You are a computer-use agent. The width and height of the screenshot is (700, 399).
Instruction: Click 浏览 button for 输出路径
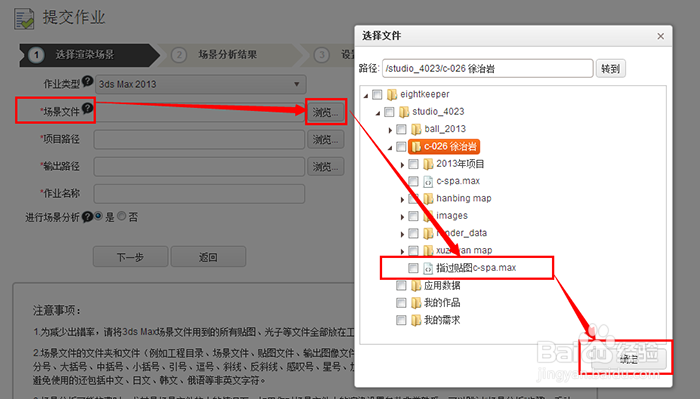click(x=325, y=167)
